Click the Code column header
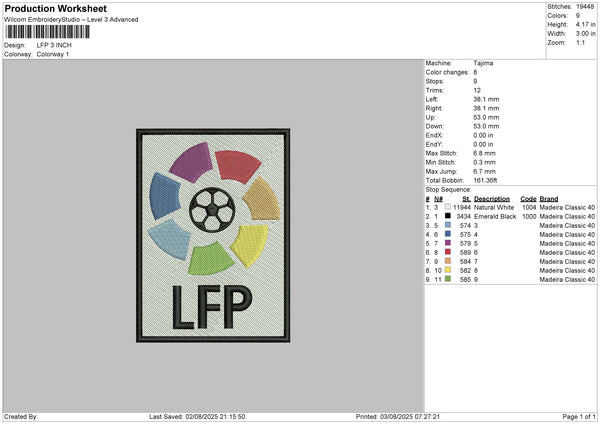The height and width of the screenshot is (424, 600). point(529,198)
